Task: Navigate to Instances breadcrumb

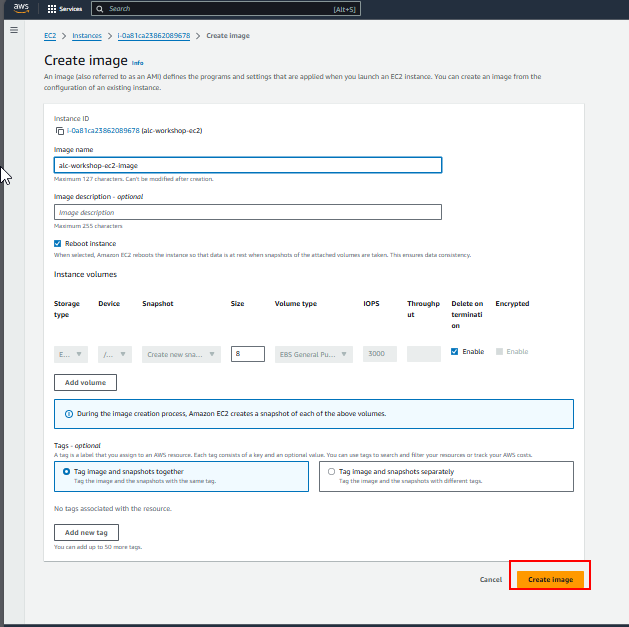Action: (x=86, y=35)
